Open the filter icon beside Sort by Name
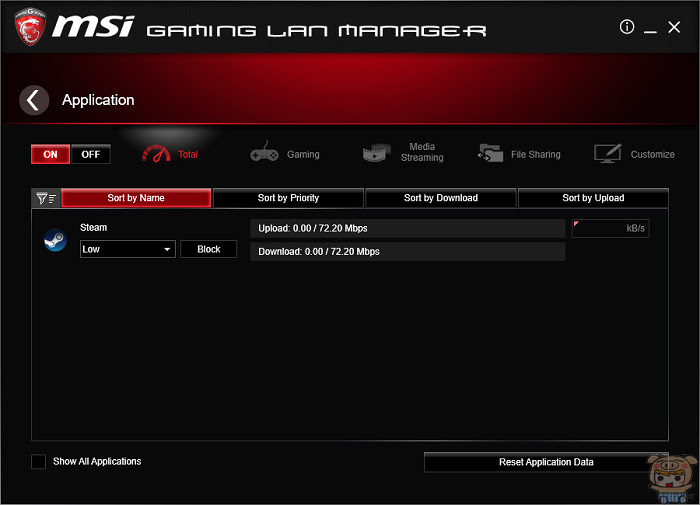 (x=46, y=198)
